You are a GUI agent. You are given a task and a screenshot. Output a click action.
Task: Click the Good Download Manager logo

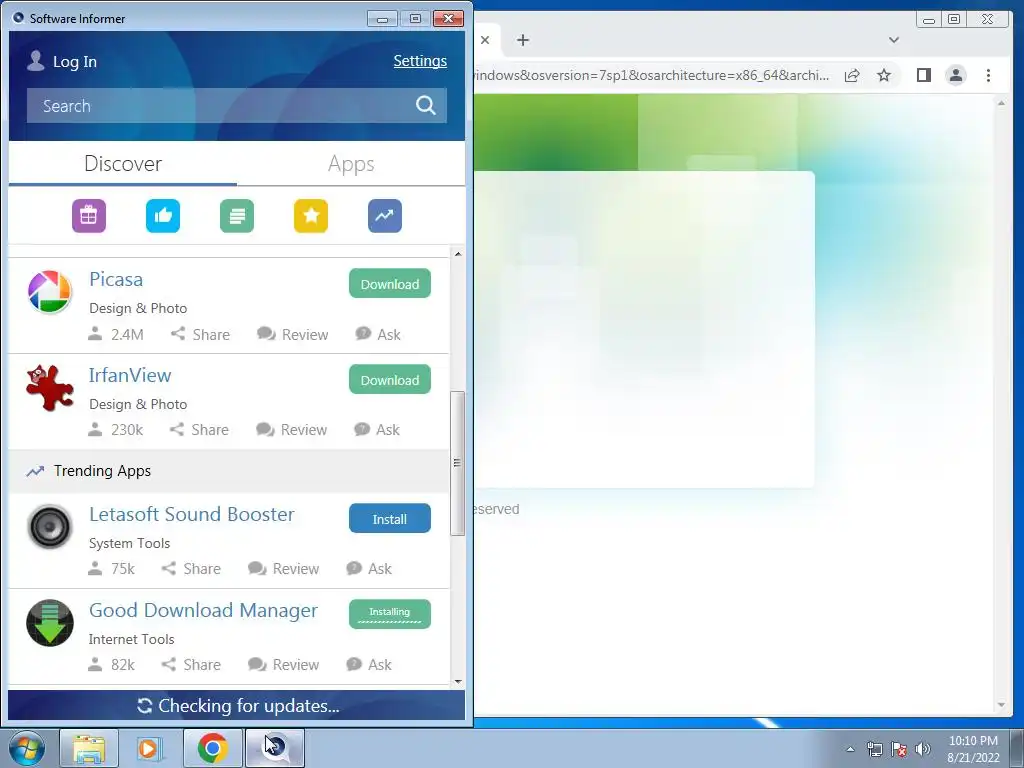pyautogui.click(x=50, y=622)
